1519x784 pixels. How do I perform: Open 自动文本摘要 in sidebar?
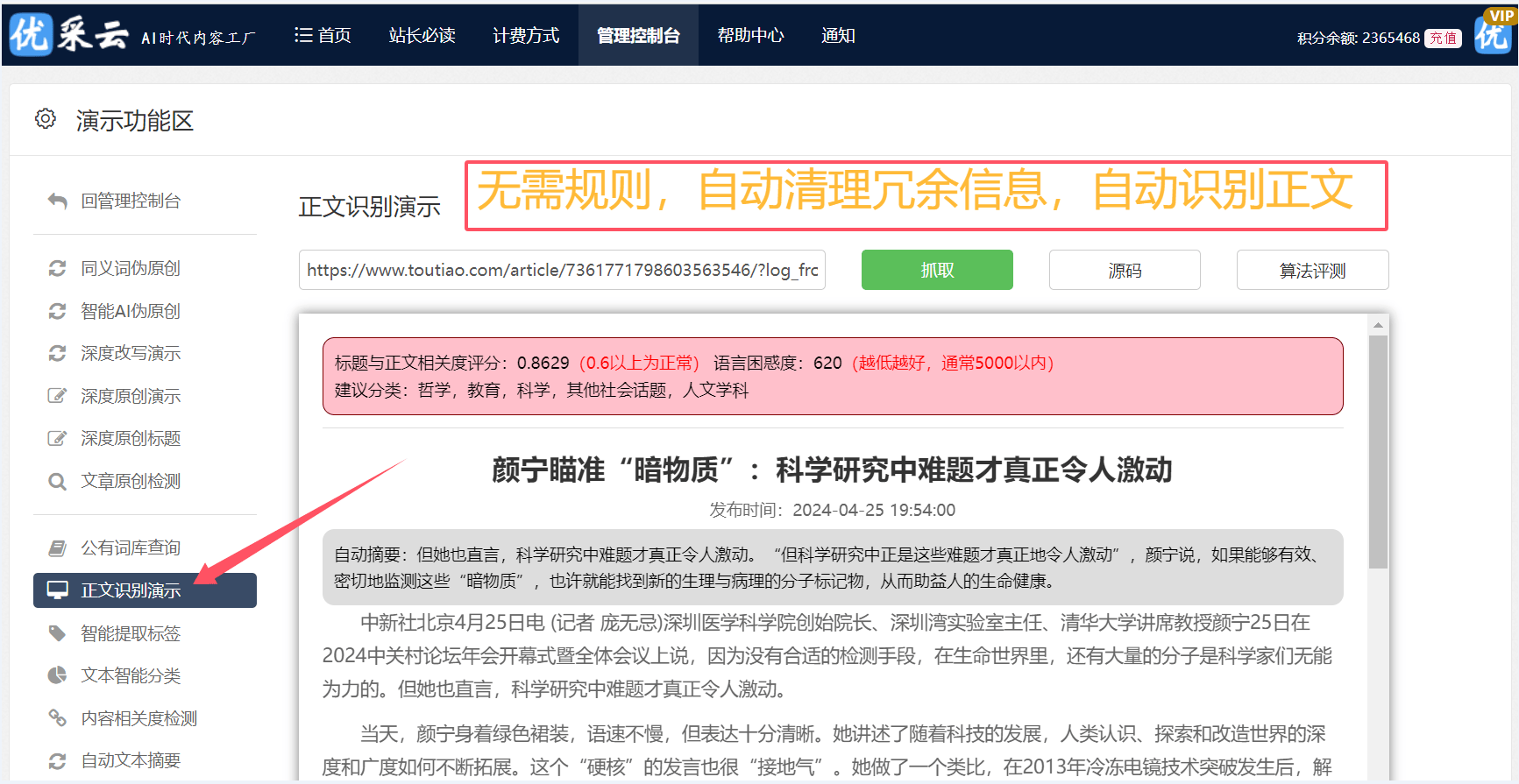(131, 760)
